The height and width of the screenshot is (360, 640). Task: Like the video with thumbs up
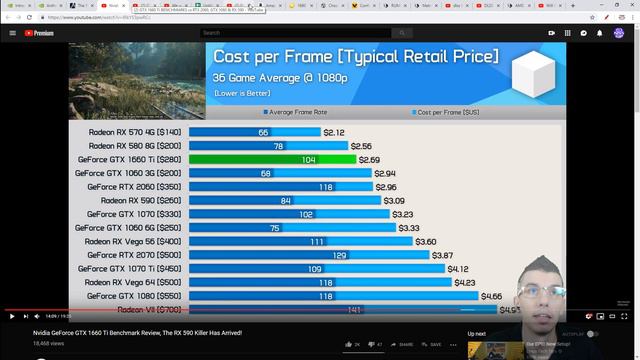pos(352,344)
